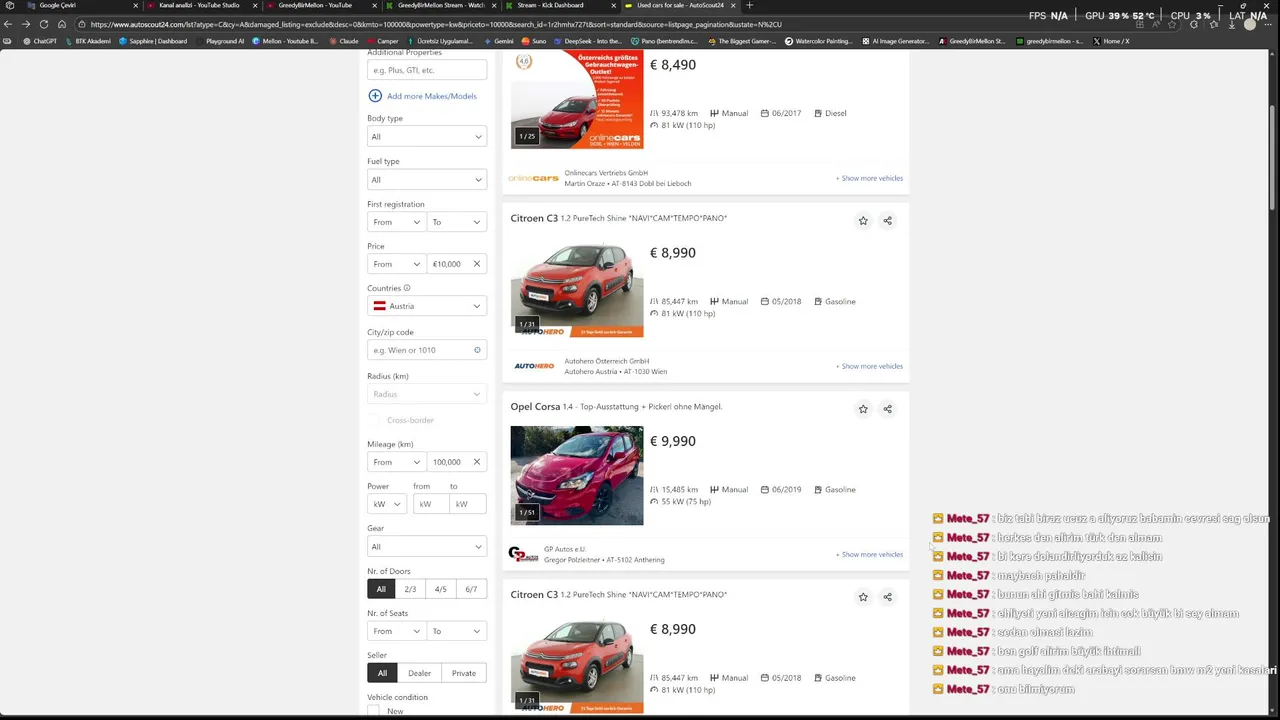The width and height of the screenshot is (1280, 720).
Task: Open First registration To dropdown
Action: coord(456,222)
